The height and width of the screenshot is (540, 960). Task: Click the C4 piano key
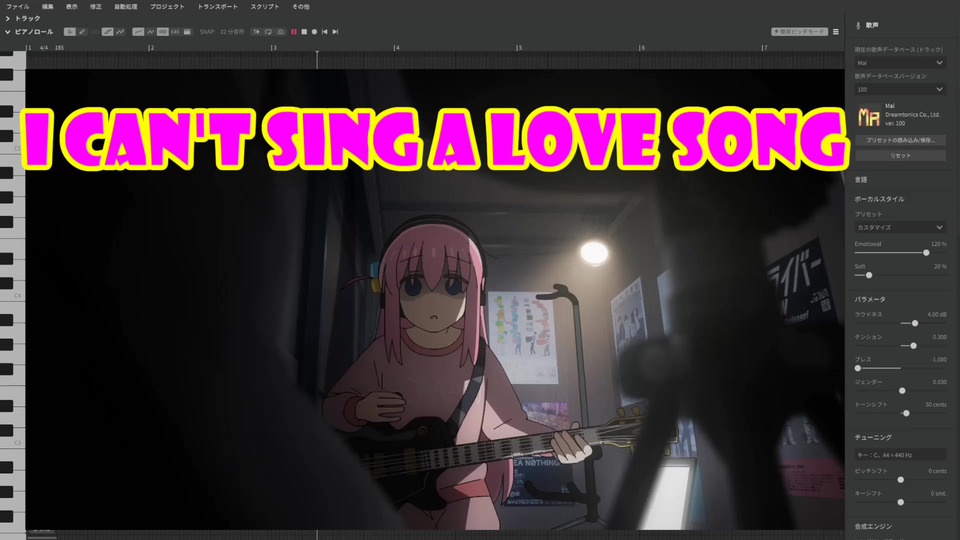(12, 295)
